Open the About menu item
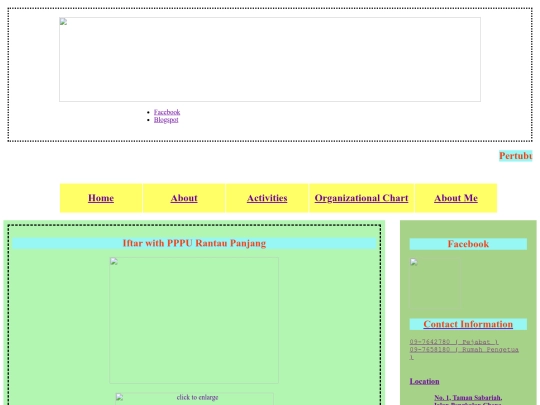This screenshot has height=405, width=540. (184, 198)
